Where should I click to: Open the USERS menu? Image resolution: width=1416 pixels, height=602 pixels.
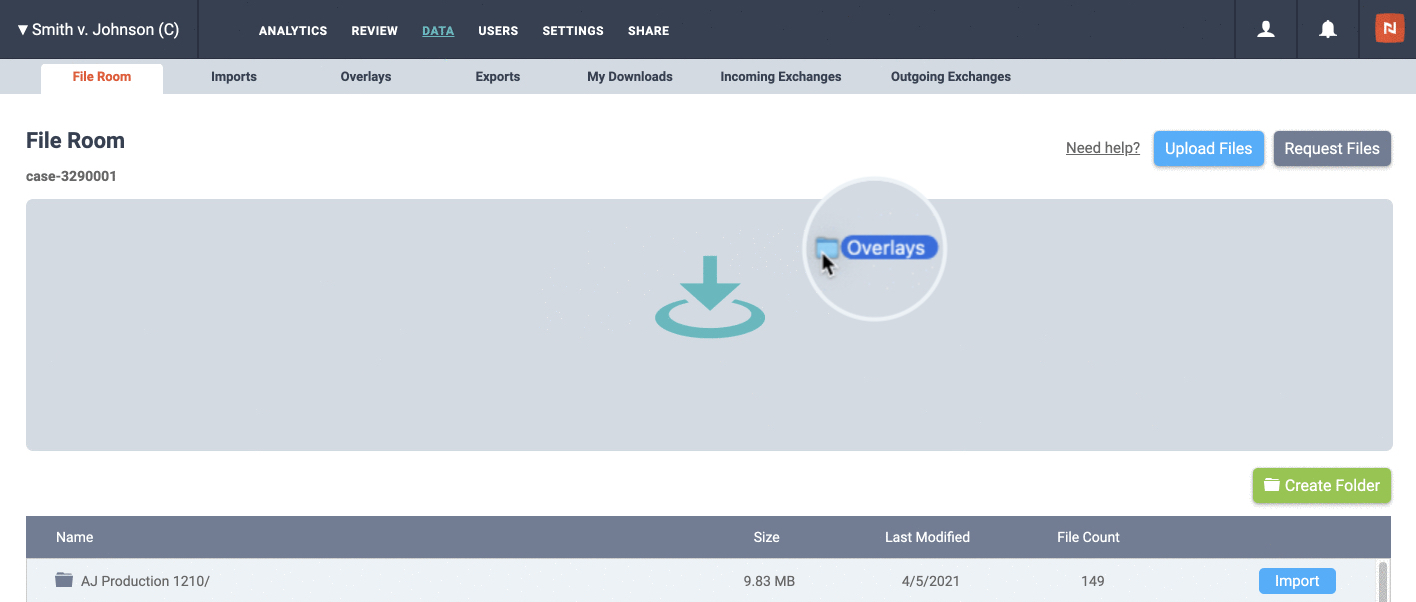[498, 31]
